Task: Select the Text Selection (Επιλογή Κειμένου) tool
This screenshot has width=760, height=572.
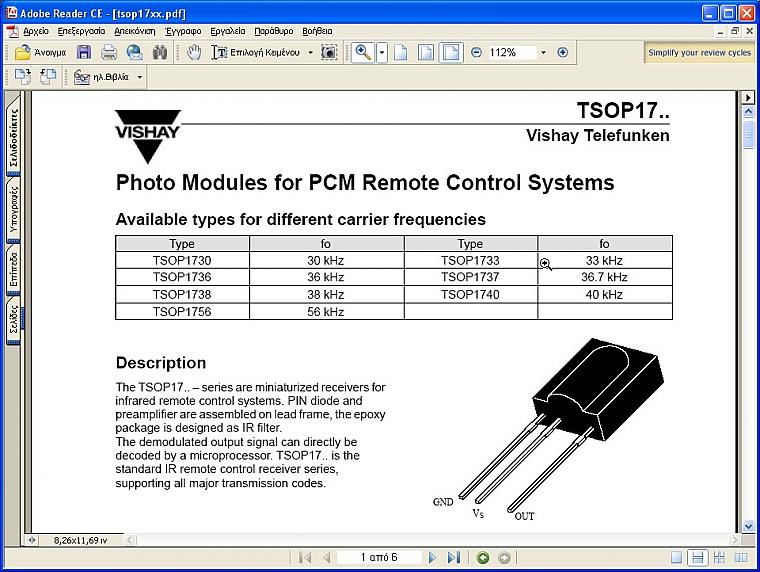Action: (255, 52)
